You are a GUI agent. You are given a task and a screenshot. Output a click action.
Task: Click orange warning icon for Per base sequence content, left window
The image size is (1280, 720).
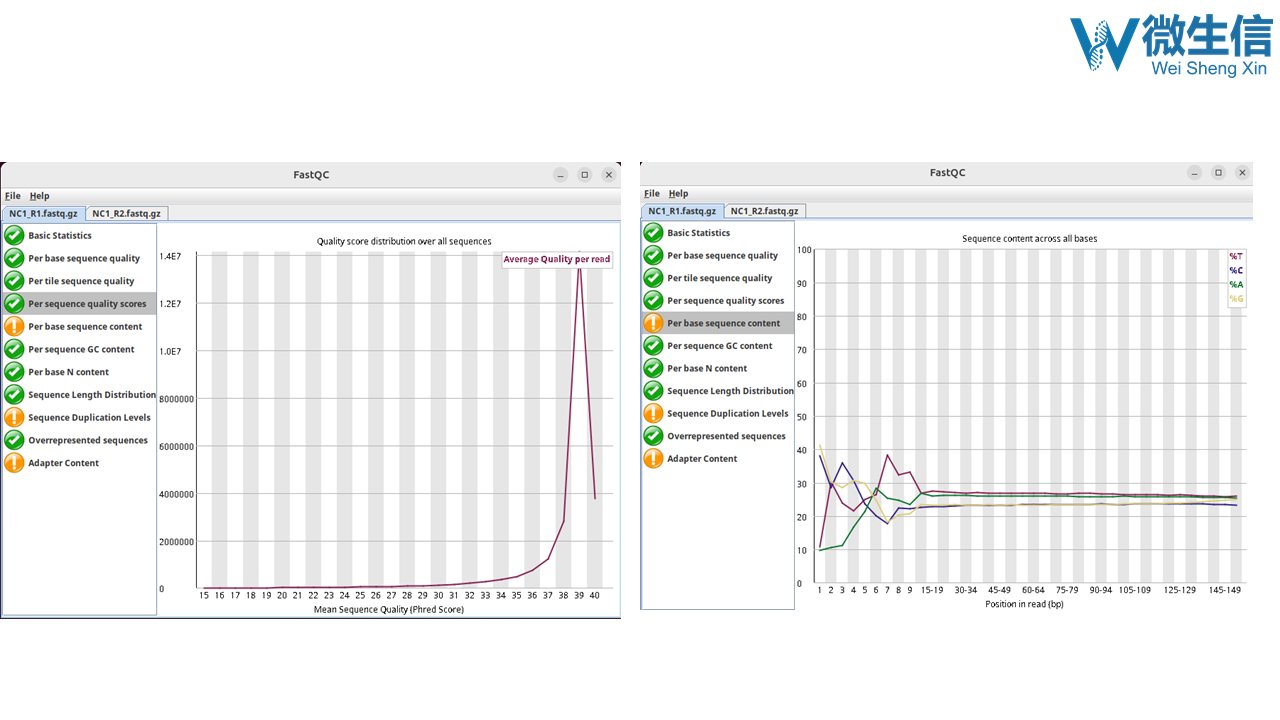(x=14, y=326)
